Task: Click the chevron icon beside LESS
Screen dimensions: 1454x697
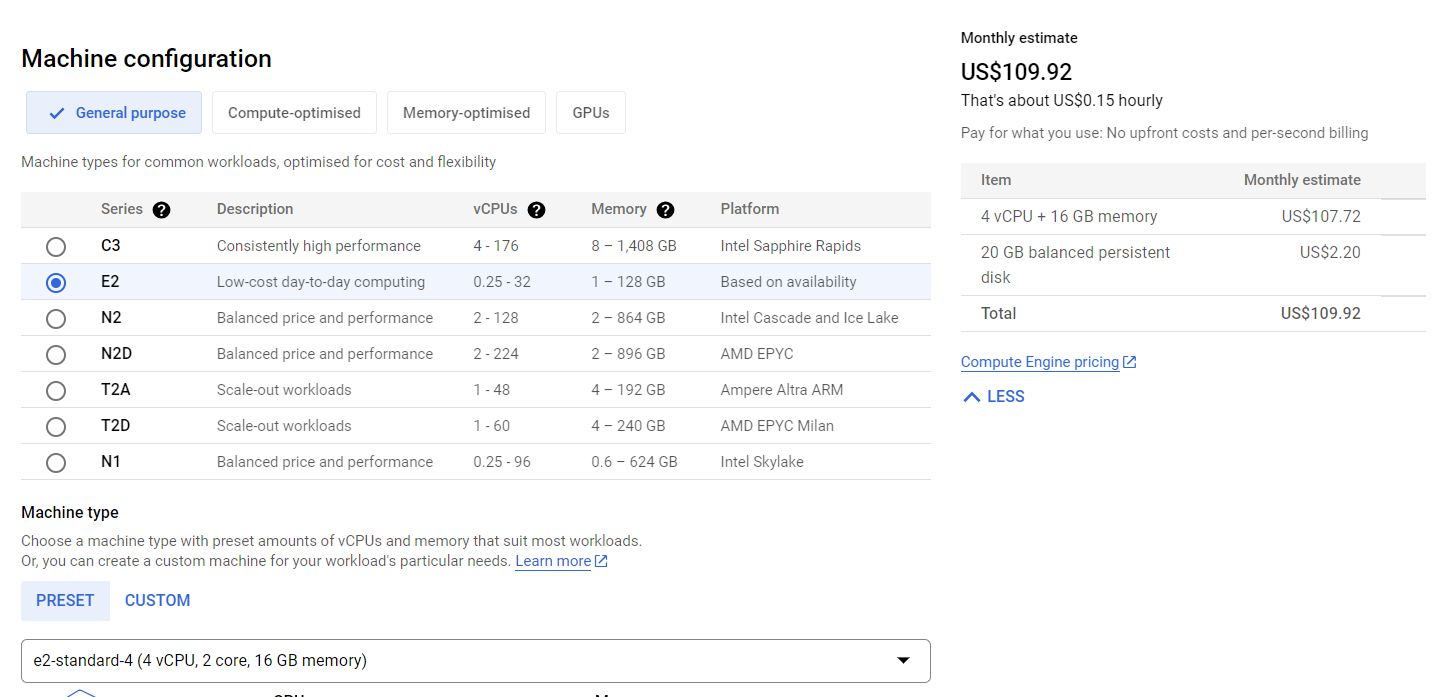Action: click(971, 397)
